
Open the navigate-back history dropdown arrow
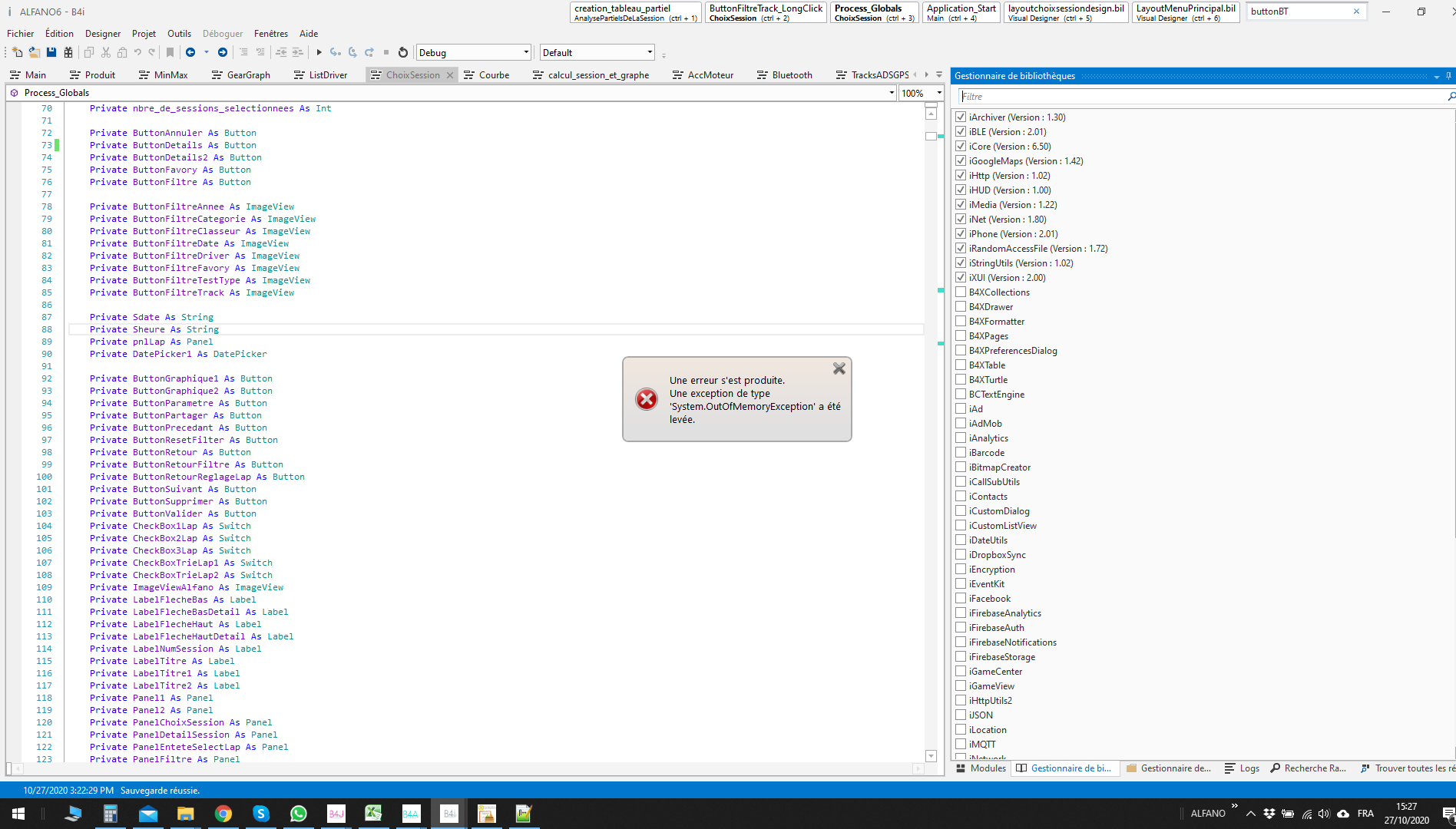[x=206, y=52]
